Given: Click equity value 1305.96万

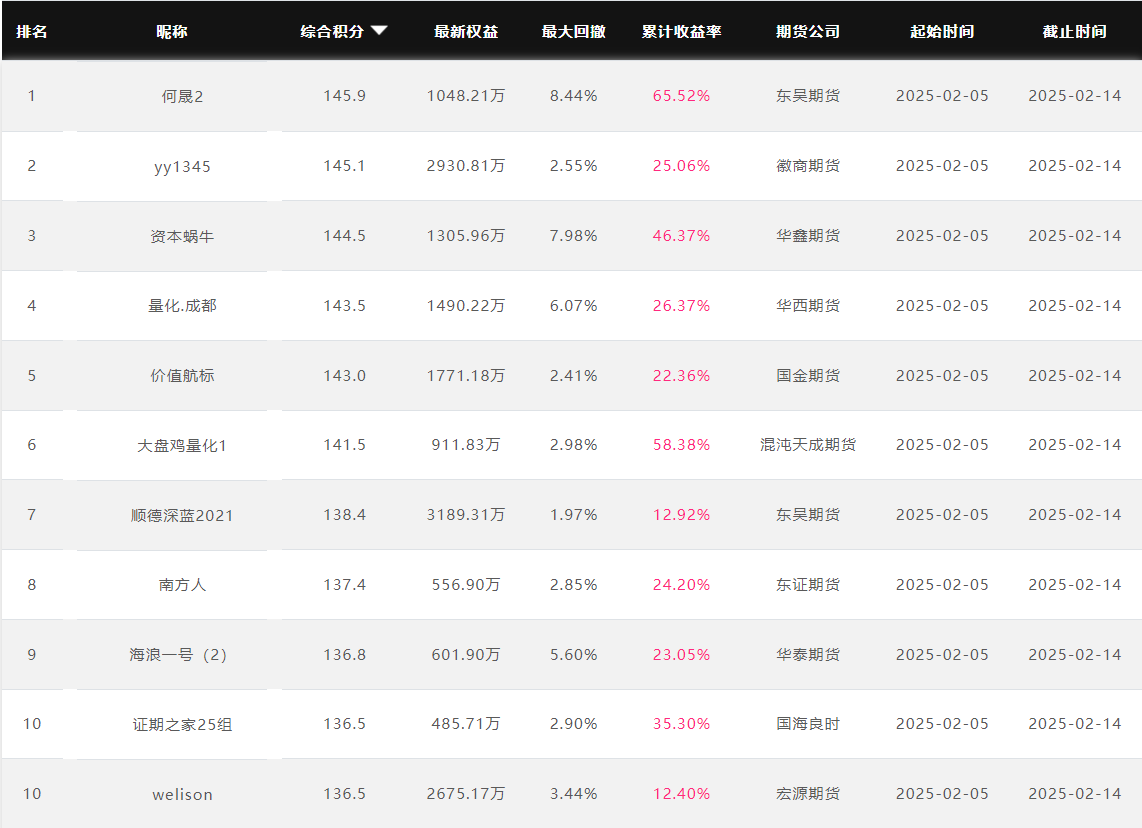Looking at the screenshot, I should click(x=466, y=235).
